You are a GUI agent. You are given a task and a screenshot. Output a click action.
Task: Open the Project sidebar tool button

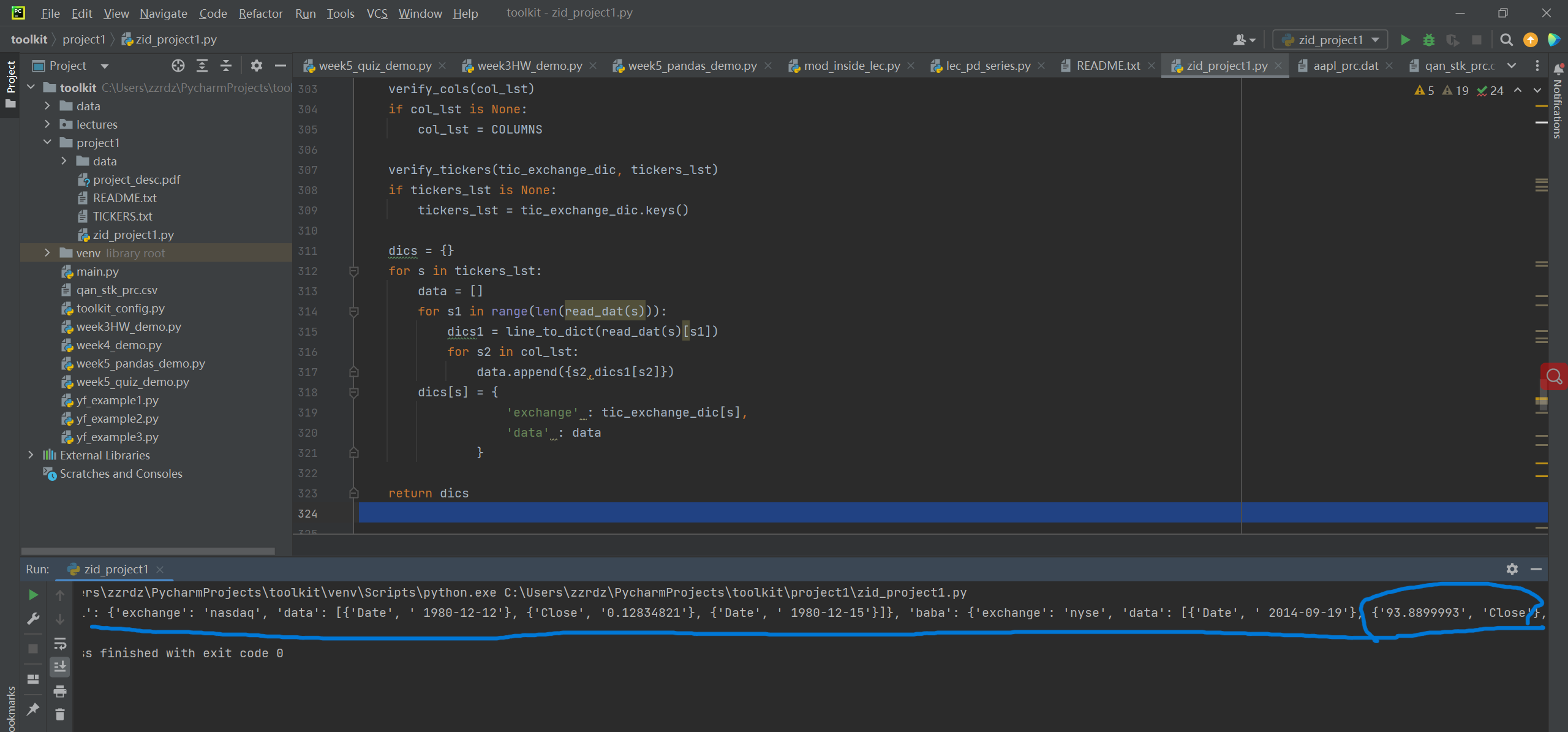tap(10, 84)
